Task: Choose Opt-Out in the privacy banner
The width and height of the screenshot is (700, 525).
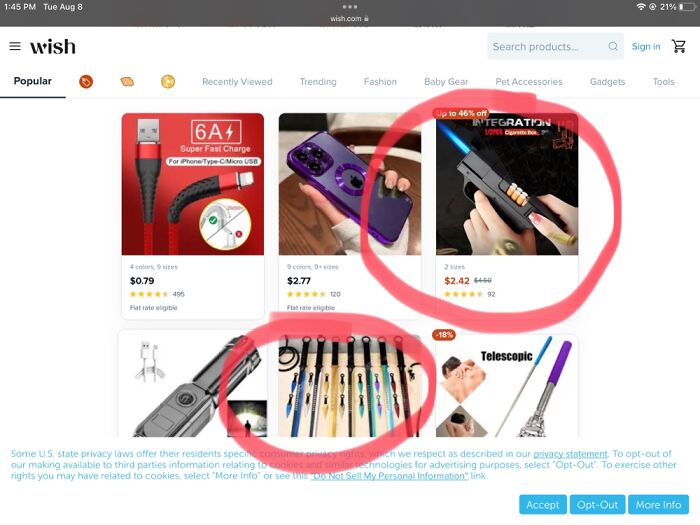Action: [597, 504]
